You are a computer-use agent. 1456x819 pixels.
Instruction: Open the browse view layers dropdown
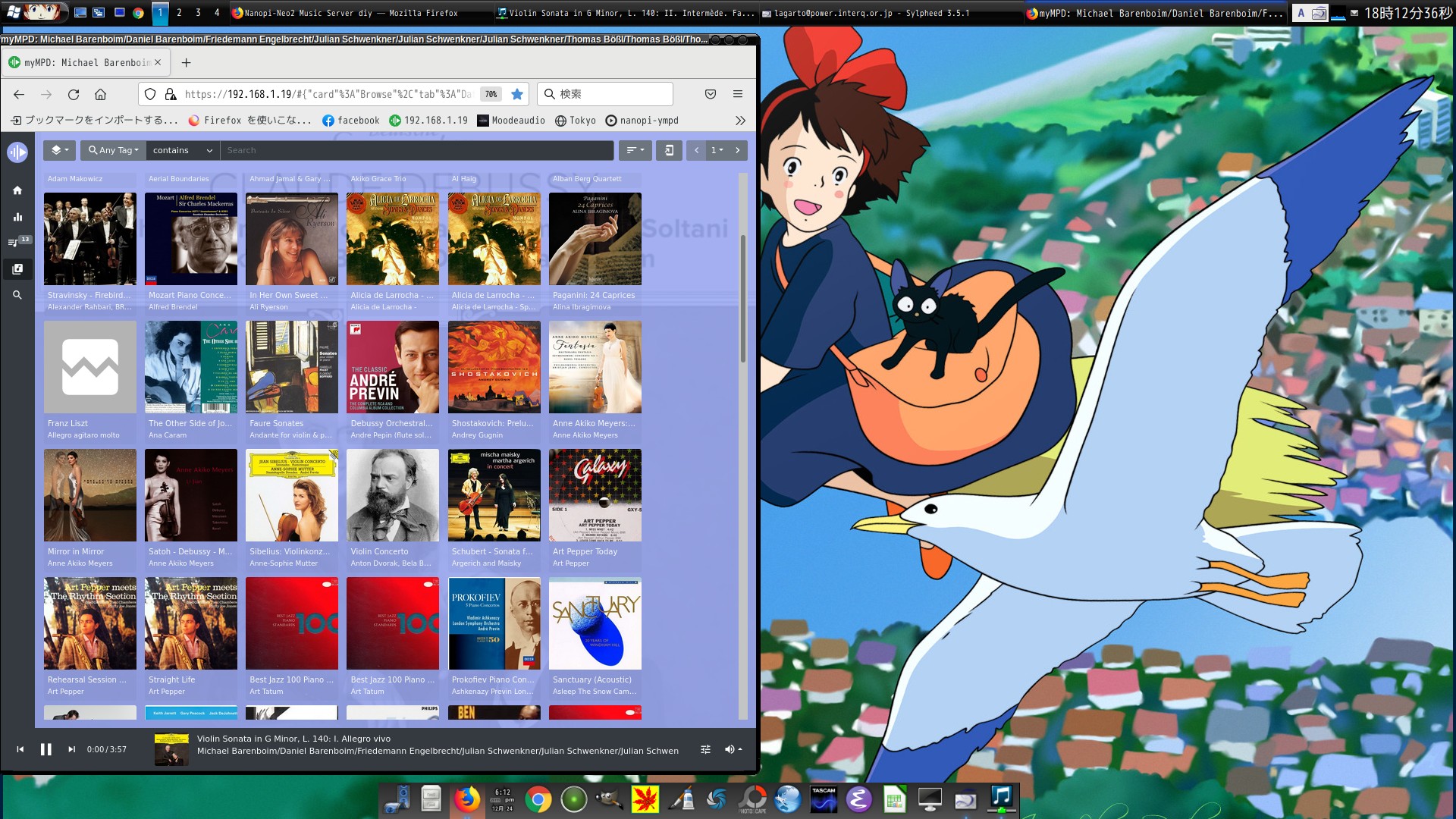tap(59, 150)
